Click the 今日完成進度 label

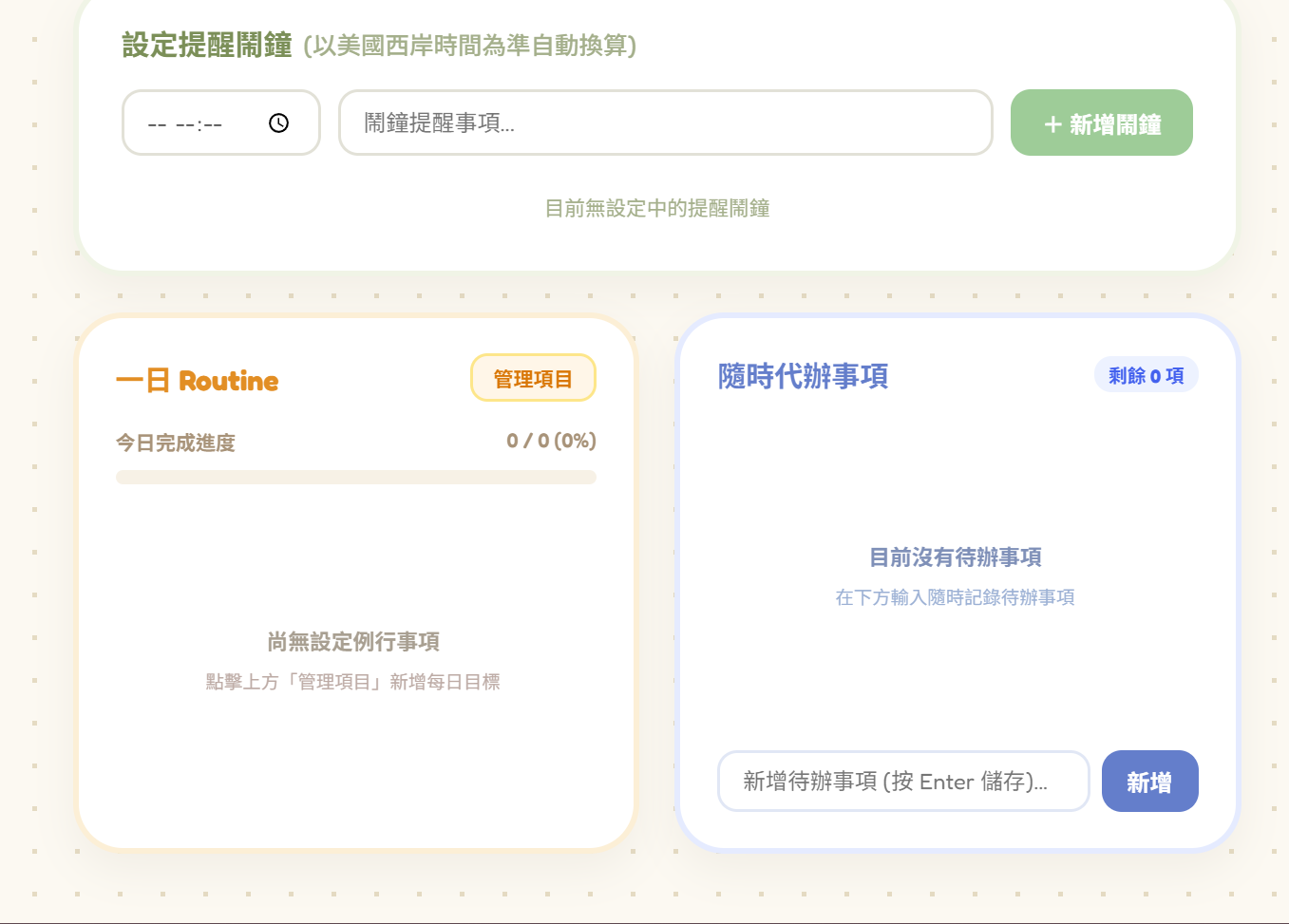click(176, 443)
